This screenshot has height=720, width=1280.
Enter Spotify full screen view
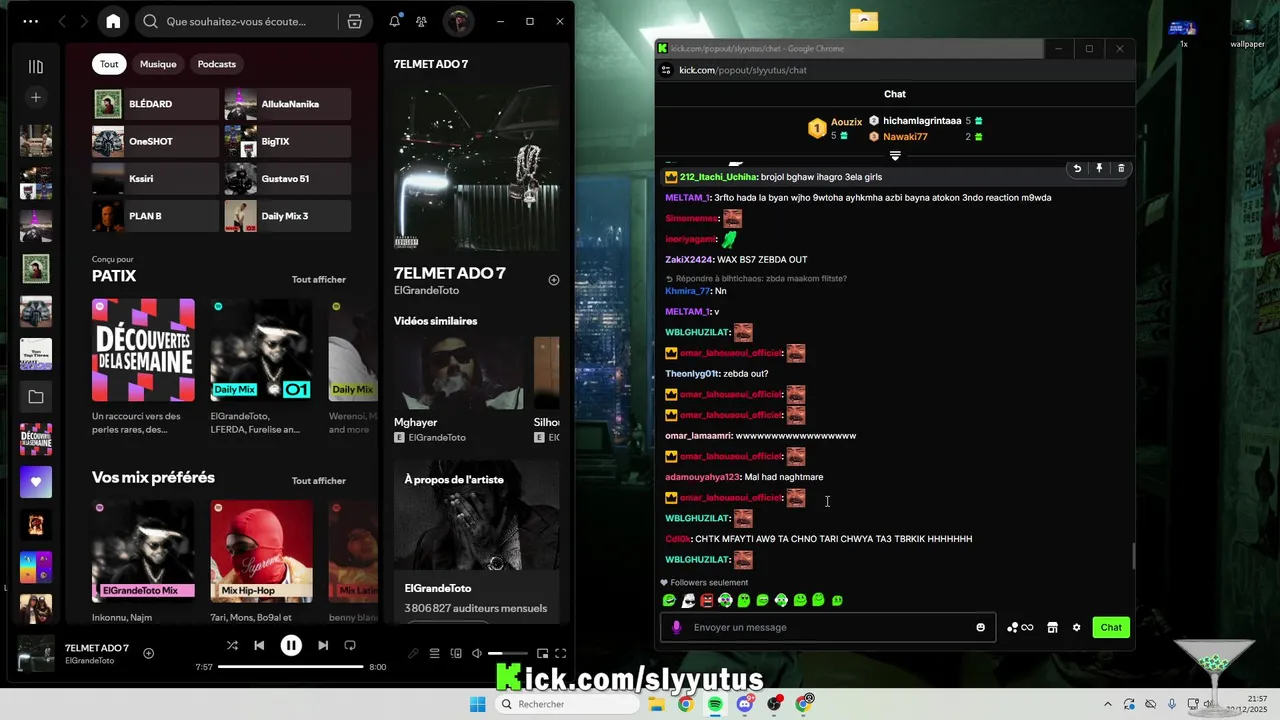click(562, 654)
